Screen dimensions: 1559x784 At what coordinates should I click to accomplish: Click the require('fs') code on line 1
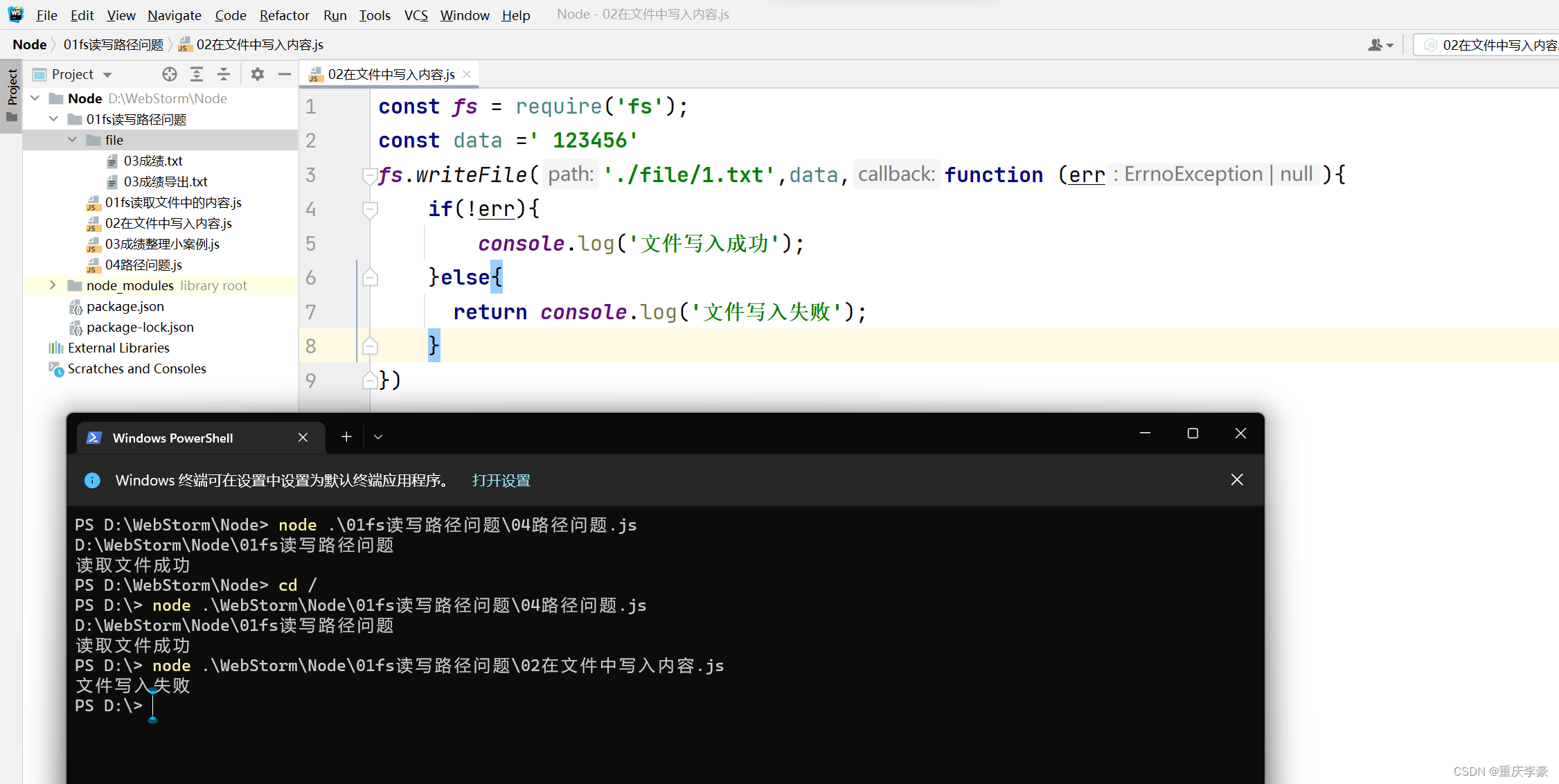pyautogui.click(x=602, y=107)
